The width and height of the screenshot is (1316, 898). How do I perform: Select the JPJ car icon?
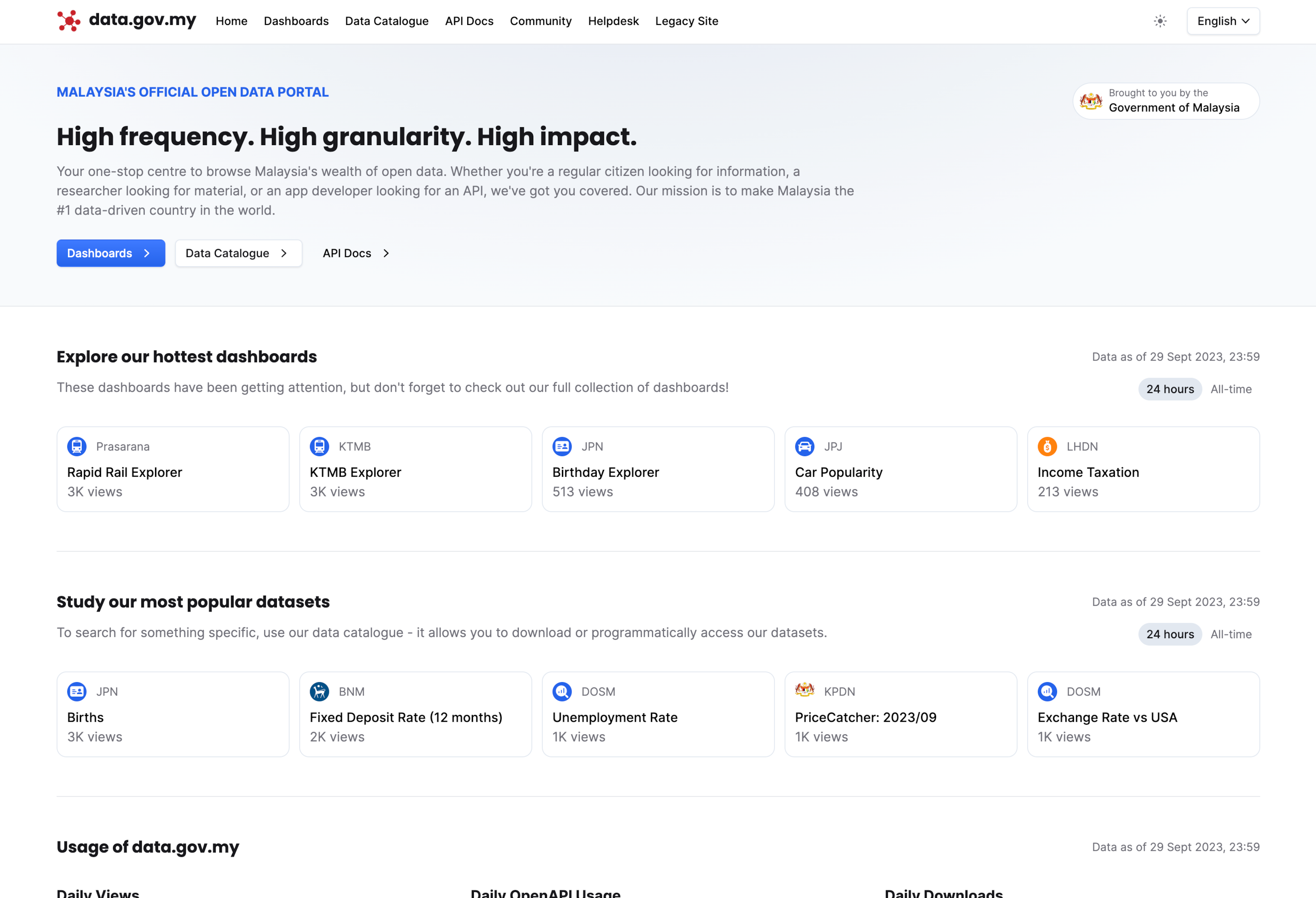[805, 446]
